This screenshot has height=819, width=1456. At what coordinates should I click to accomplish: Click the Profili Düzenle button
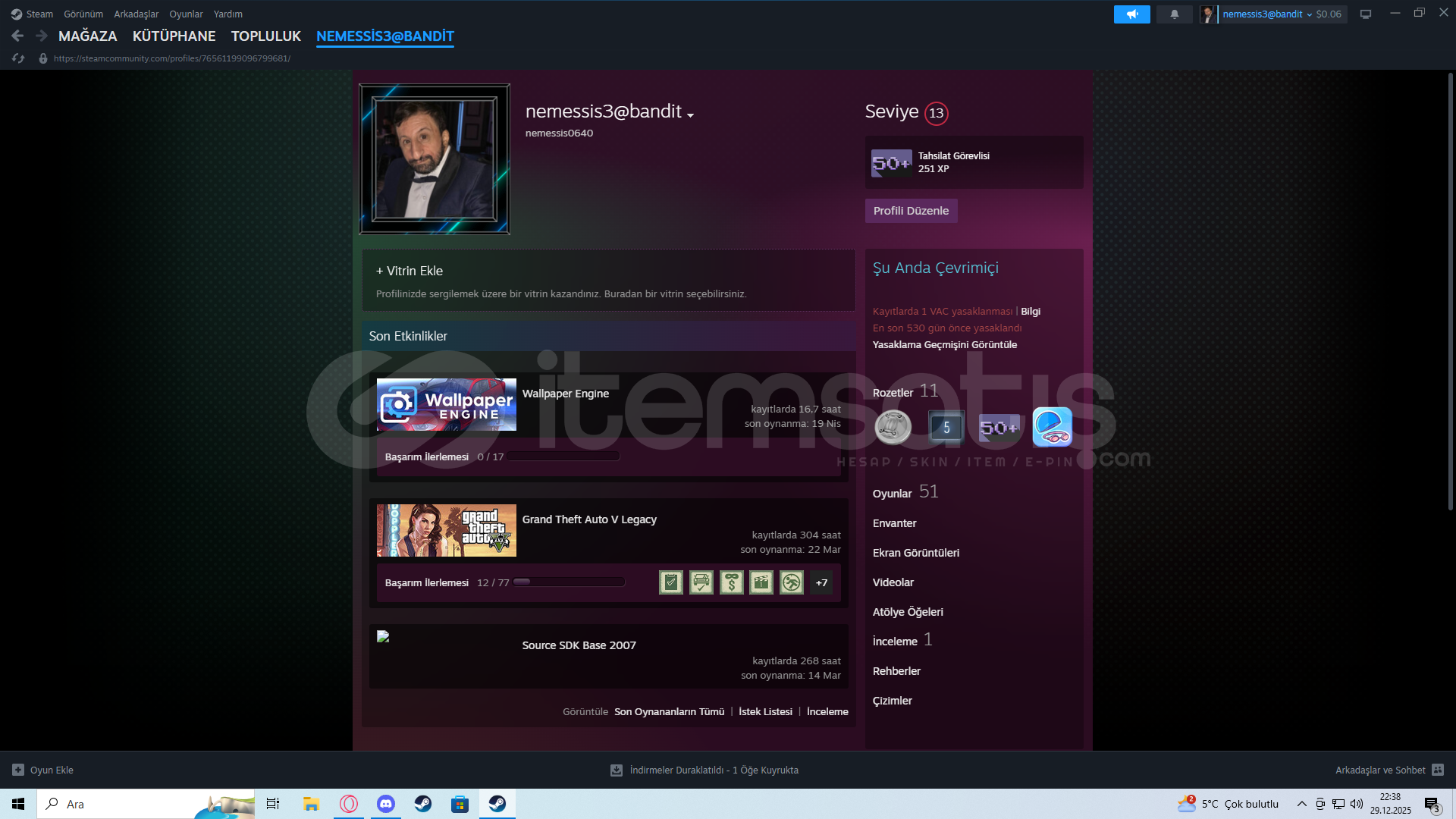(x=911, y=211)
